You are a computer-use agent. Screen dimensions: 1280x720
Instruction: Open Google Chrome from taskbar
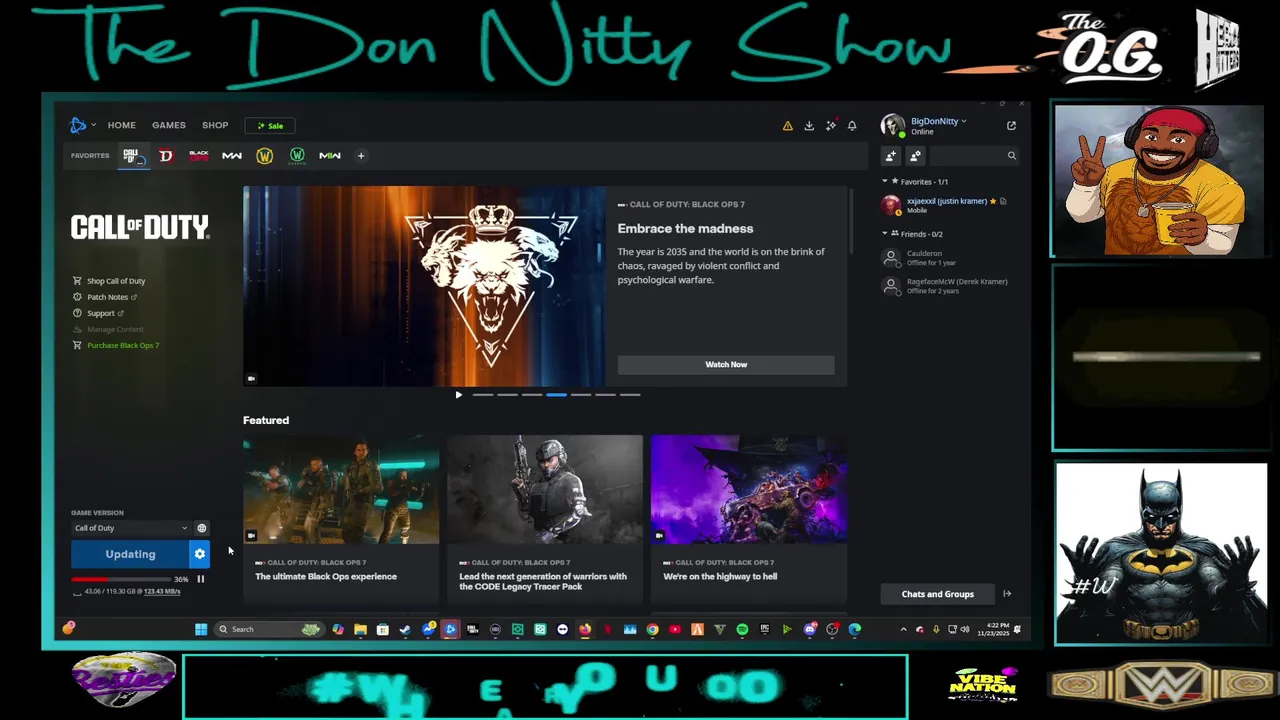[x=652, y=629]
